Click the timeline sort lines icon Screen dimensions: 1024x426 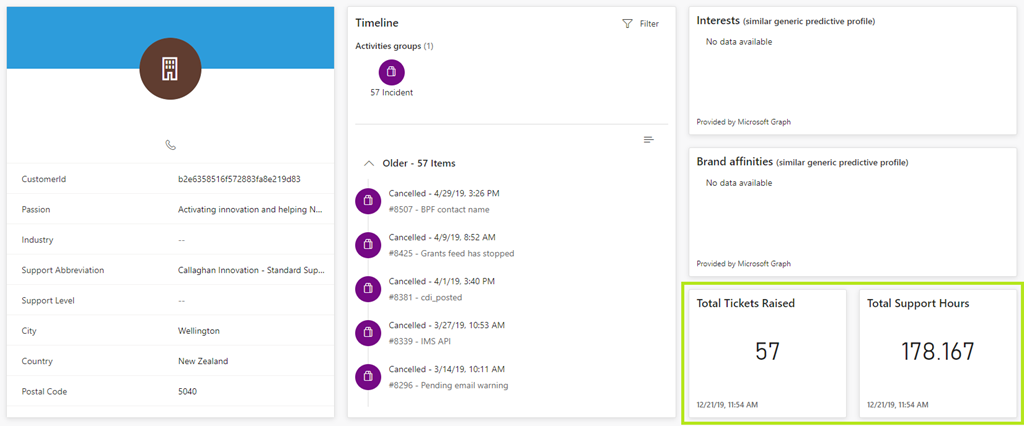[x=649, y=139]
